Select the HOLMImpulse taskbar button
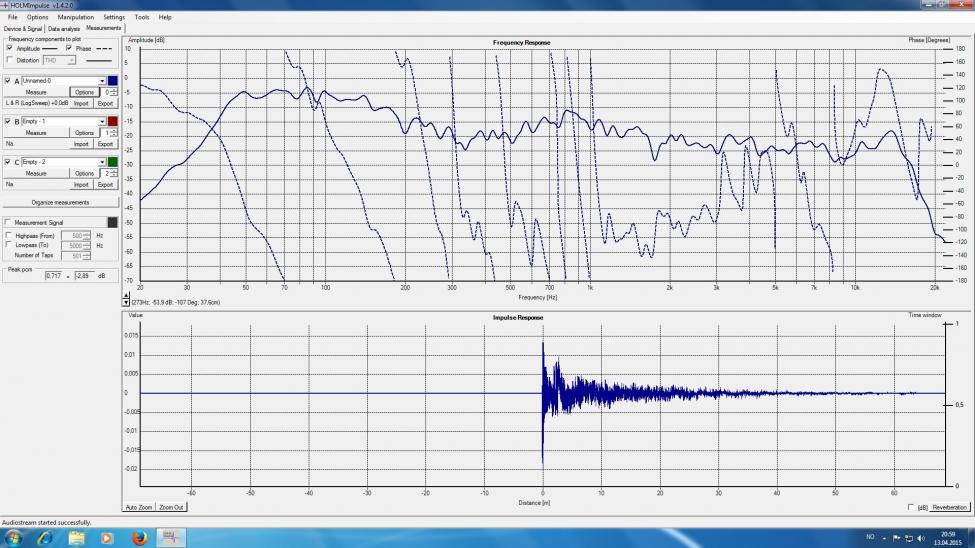This screenshot has height=548, width=975. pyautogui.click(x=170, y=538)
